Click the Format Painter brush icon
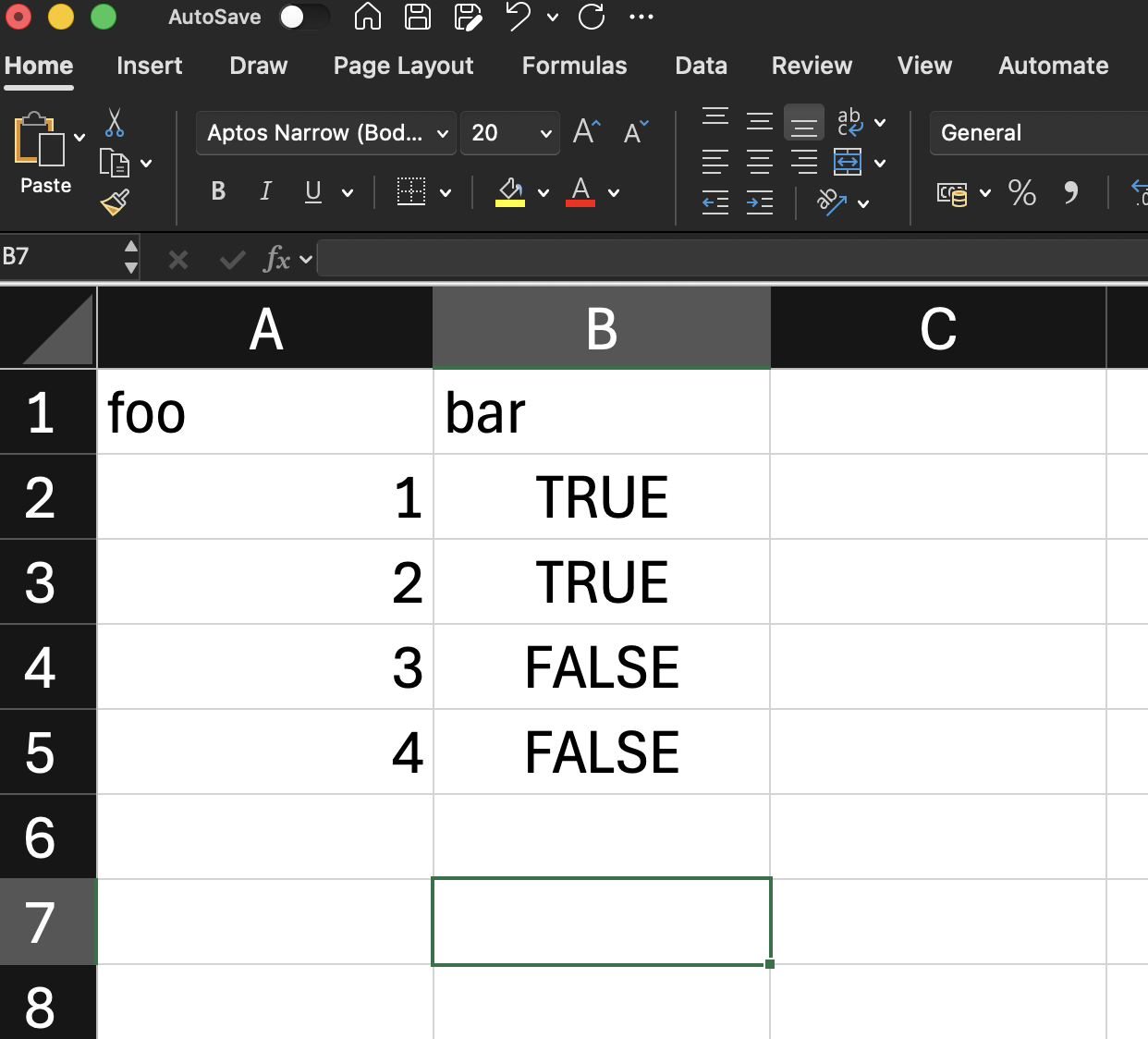Viewport: 1148px width, 1039px height. pos(115,202)
